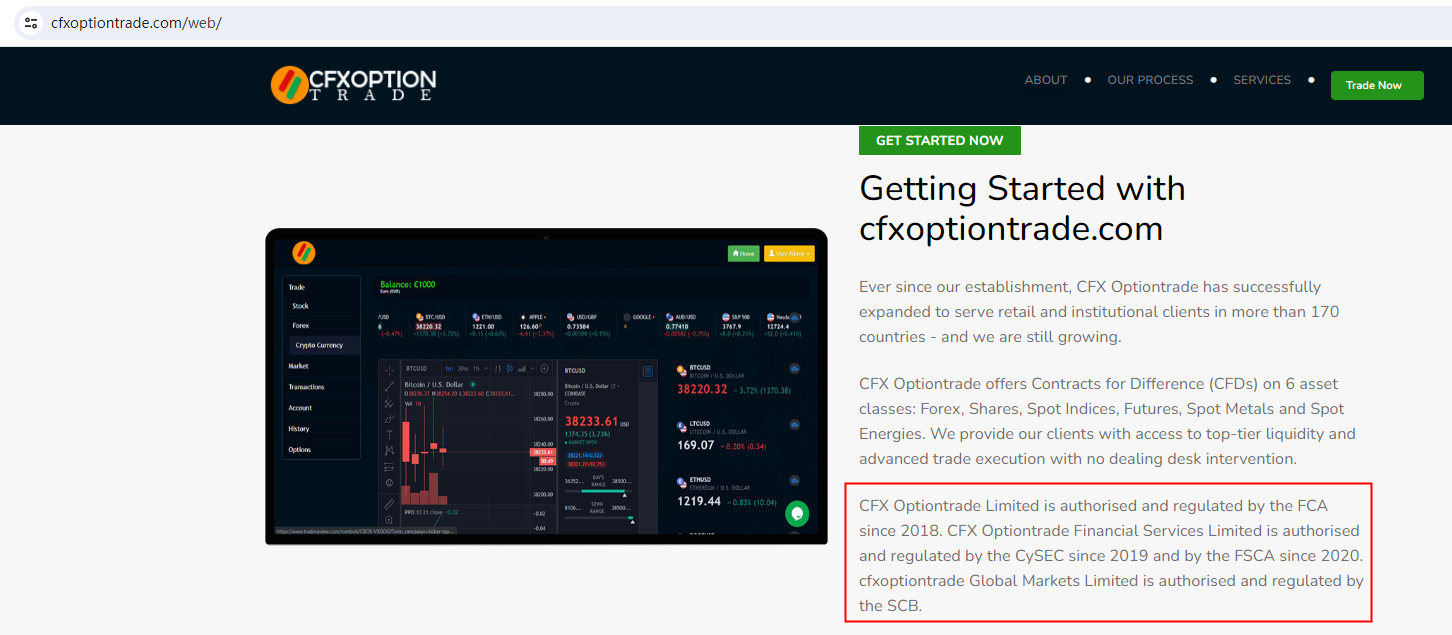Select emoji icon tool in preview chart
1452x635 pixels.
pyautogui.click(x=389, y=483)
